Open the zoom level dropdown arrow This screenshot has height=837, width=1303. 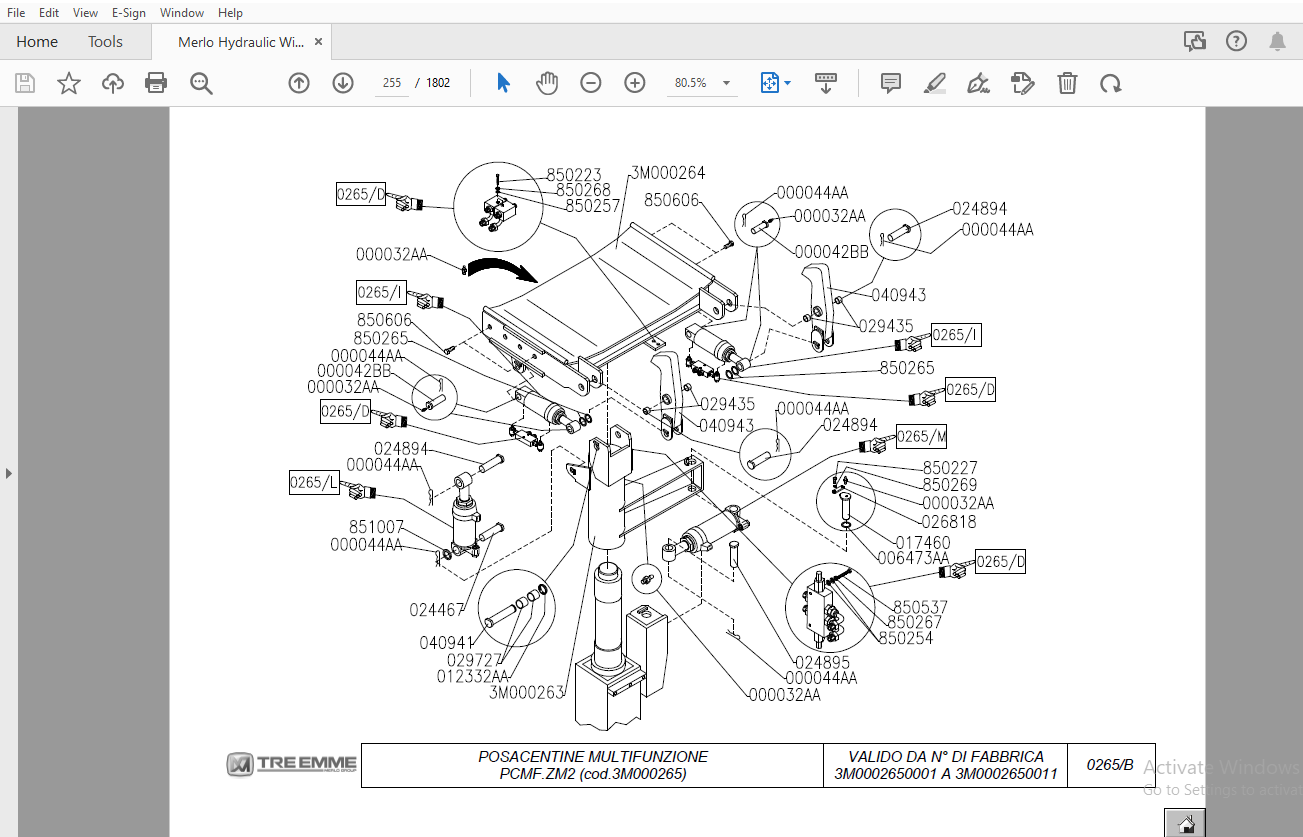[x=726, y=83]
